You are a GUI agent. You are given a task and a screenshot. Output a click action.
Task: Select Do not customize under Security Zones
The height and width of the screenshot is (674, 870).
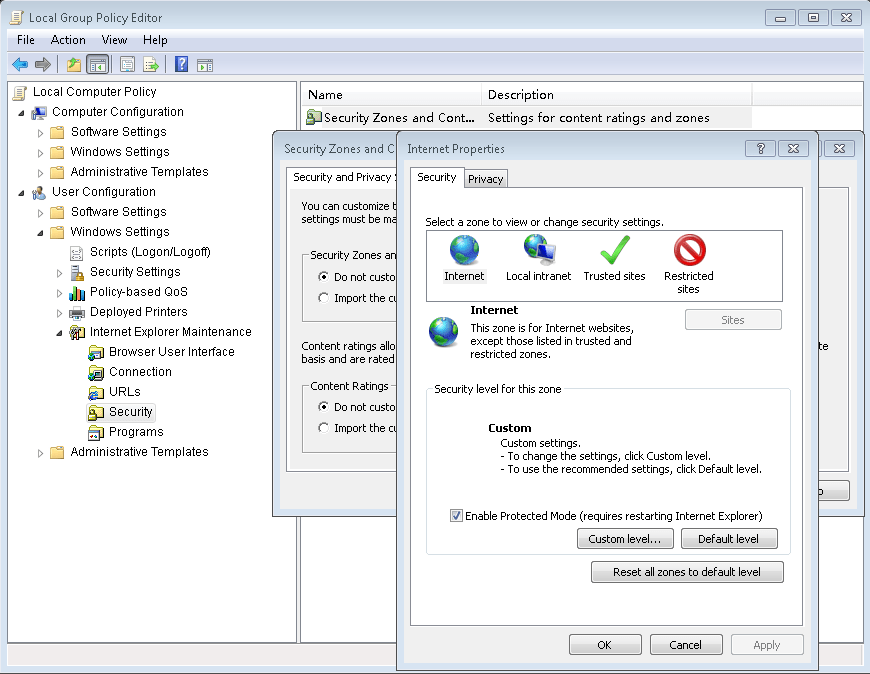323,276
